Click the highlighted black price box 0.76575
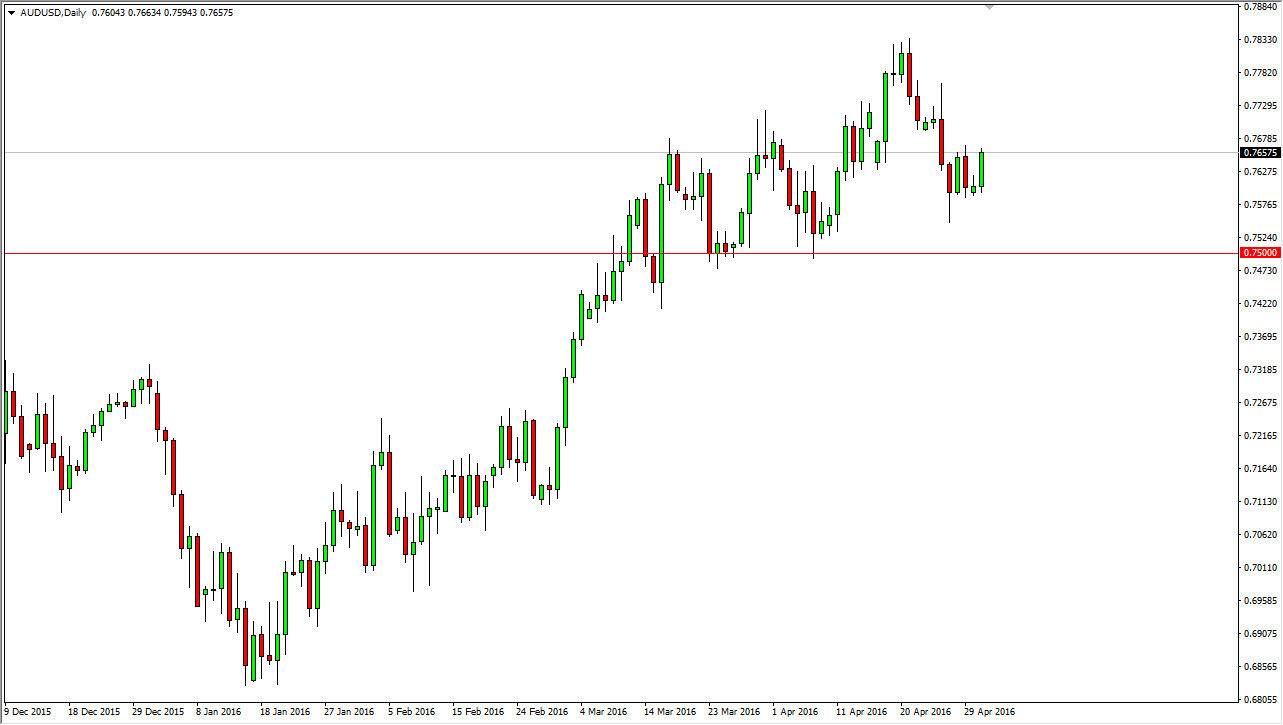This screenshot has width=1283, height=725. pos(1260,153)
